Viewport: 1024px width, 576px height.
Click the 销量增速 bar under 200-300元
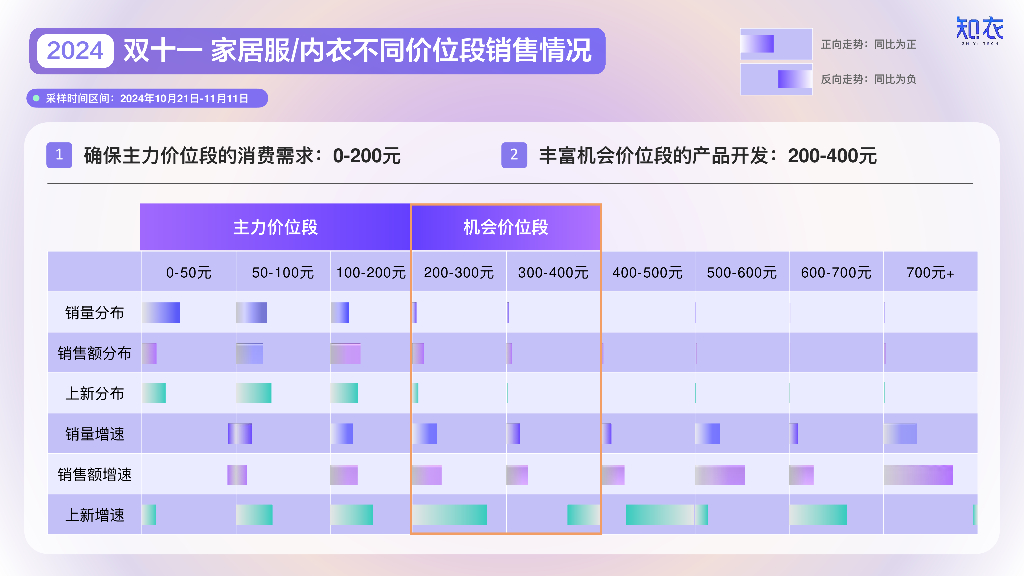click(425, 434)
